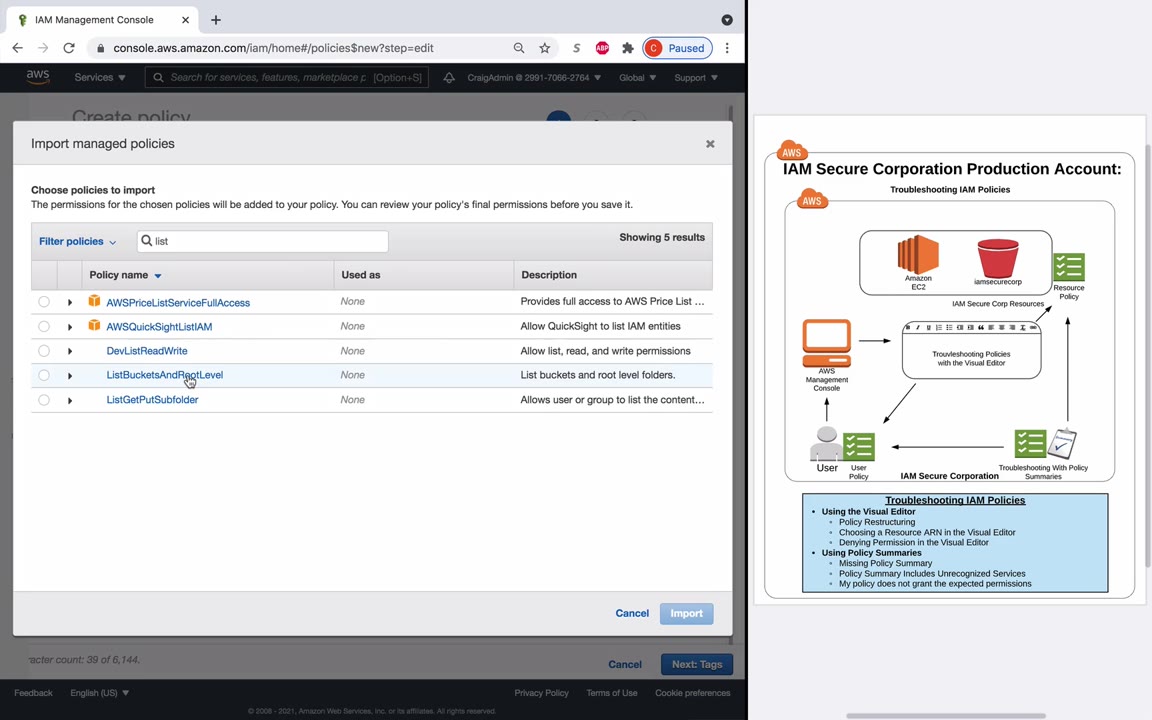Close the IAM Management Console tab

[185, 20]
